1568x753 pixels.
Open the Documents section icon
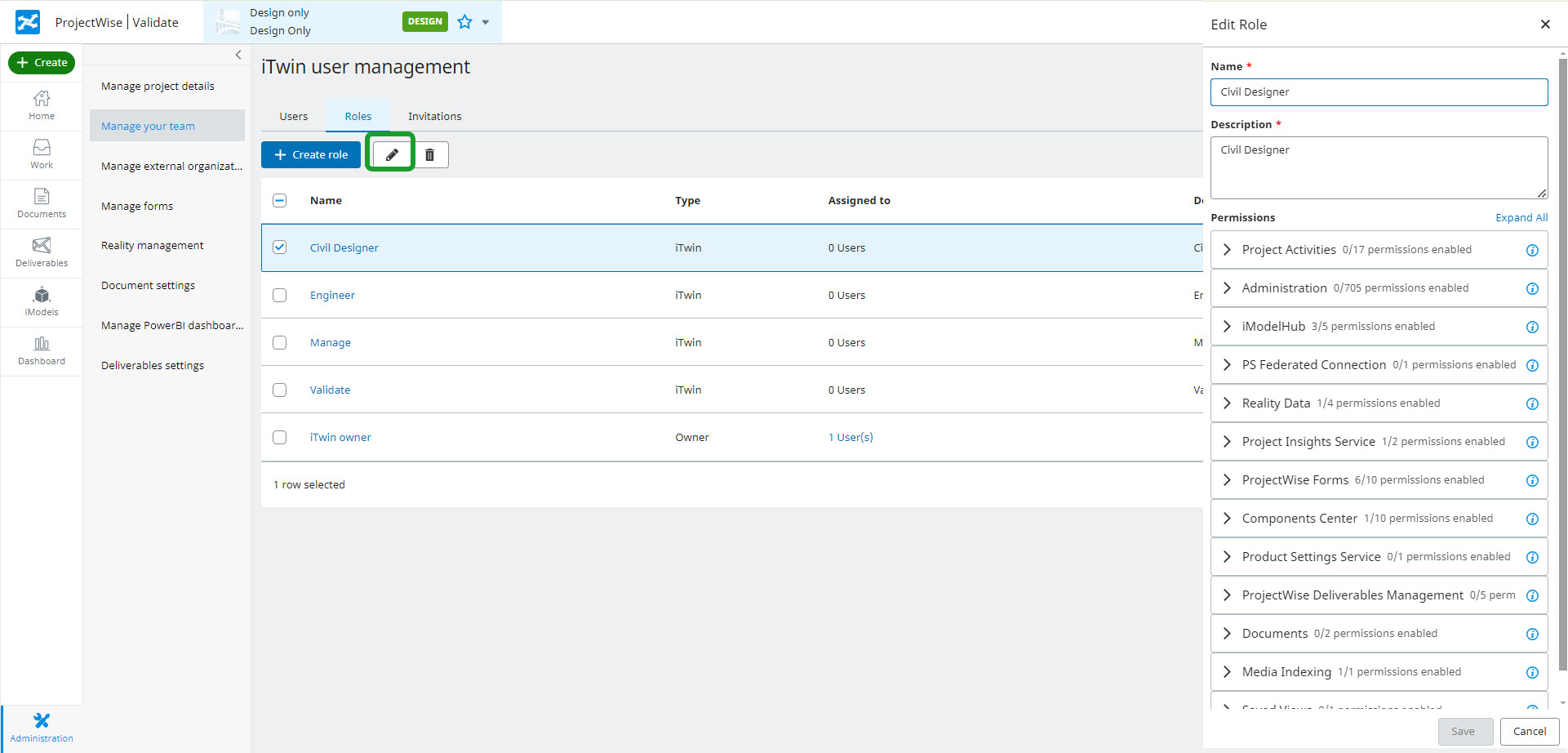[x=42, y=202]
